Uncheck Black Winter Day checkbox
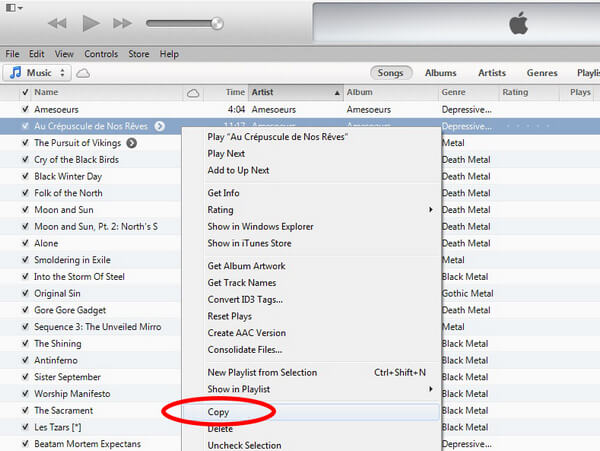600x451 pixels. [x=25, y=176]
